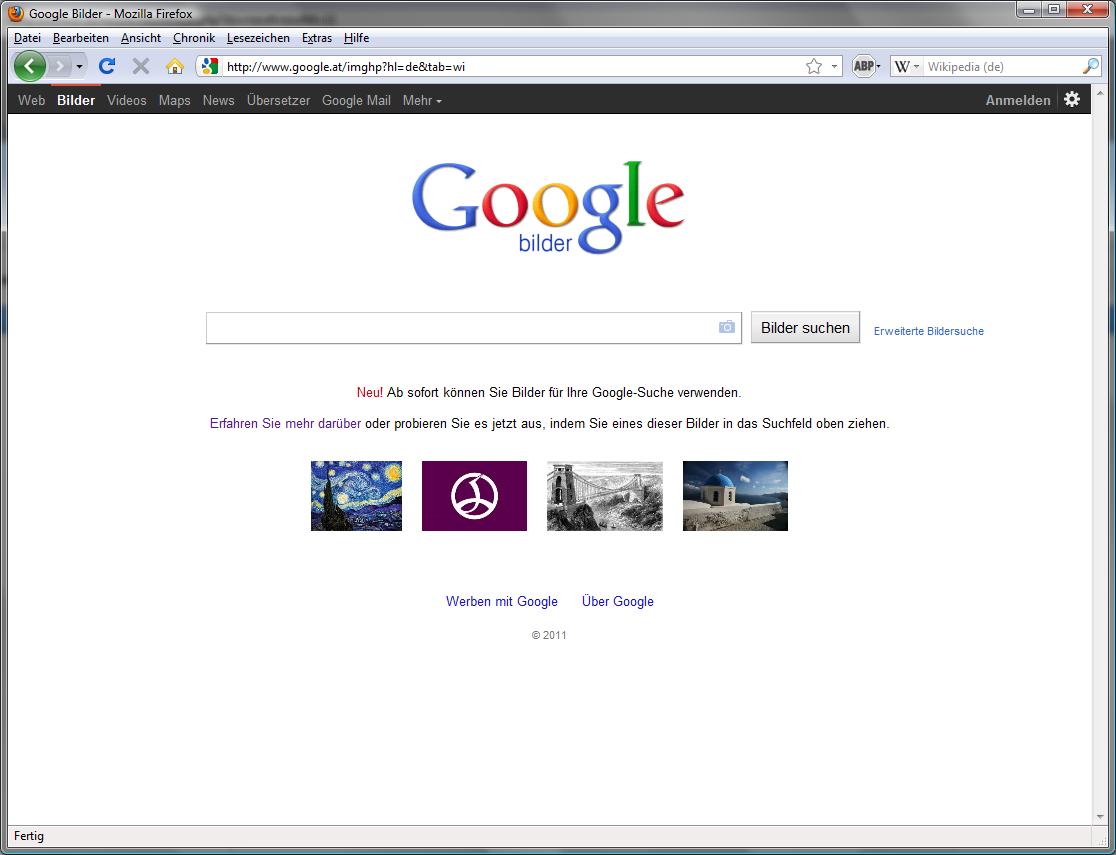Click the vertical scrollbar up arrow
This screenshot has height=855, width=1116.
tap(1100, 92)
